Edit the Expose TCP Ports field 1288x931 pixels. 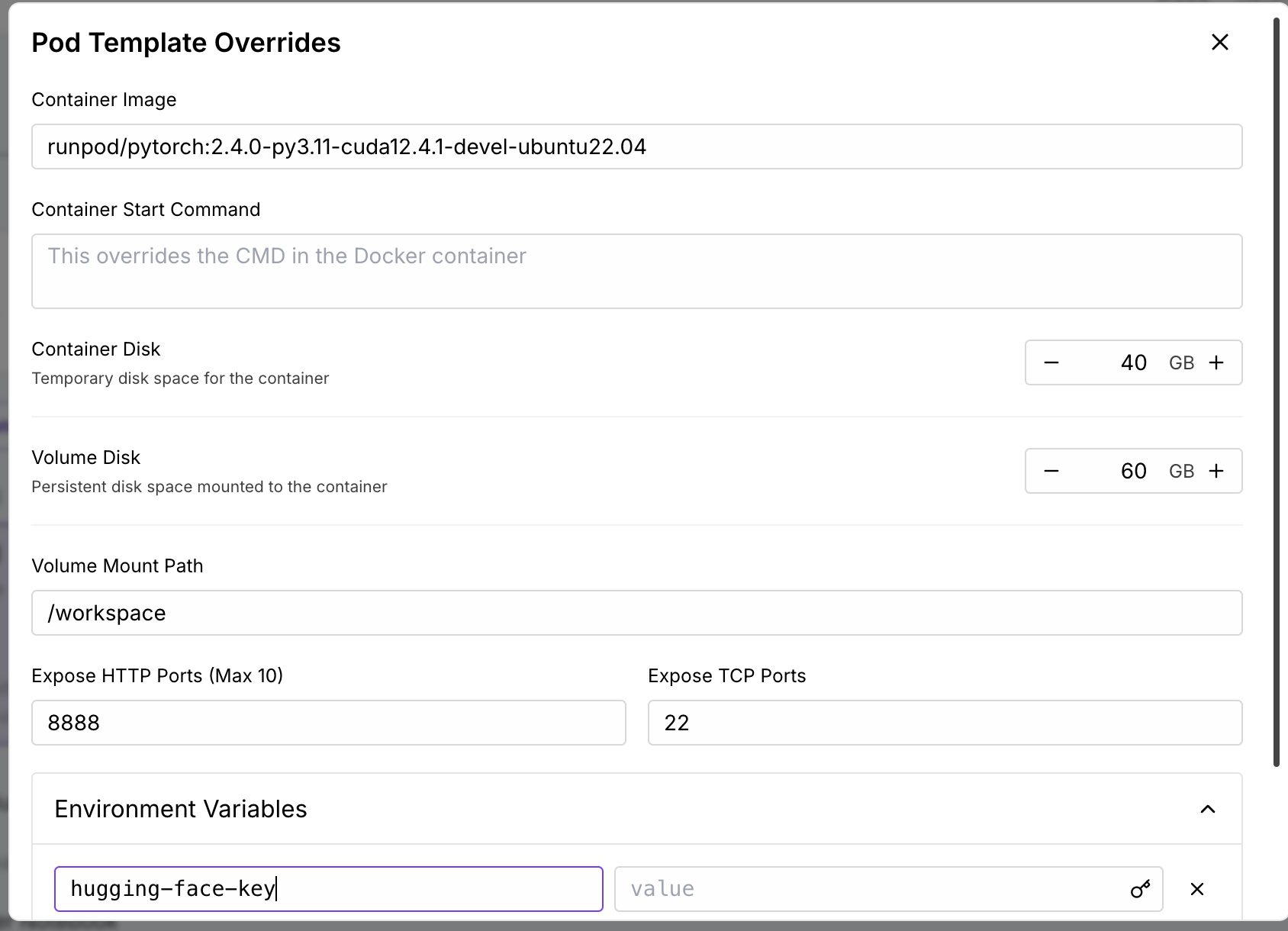[945, 723]
